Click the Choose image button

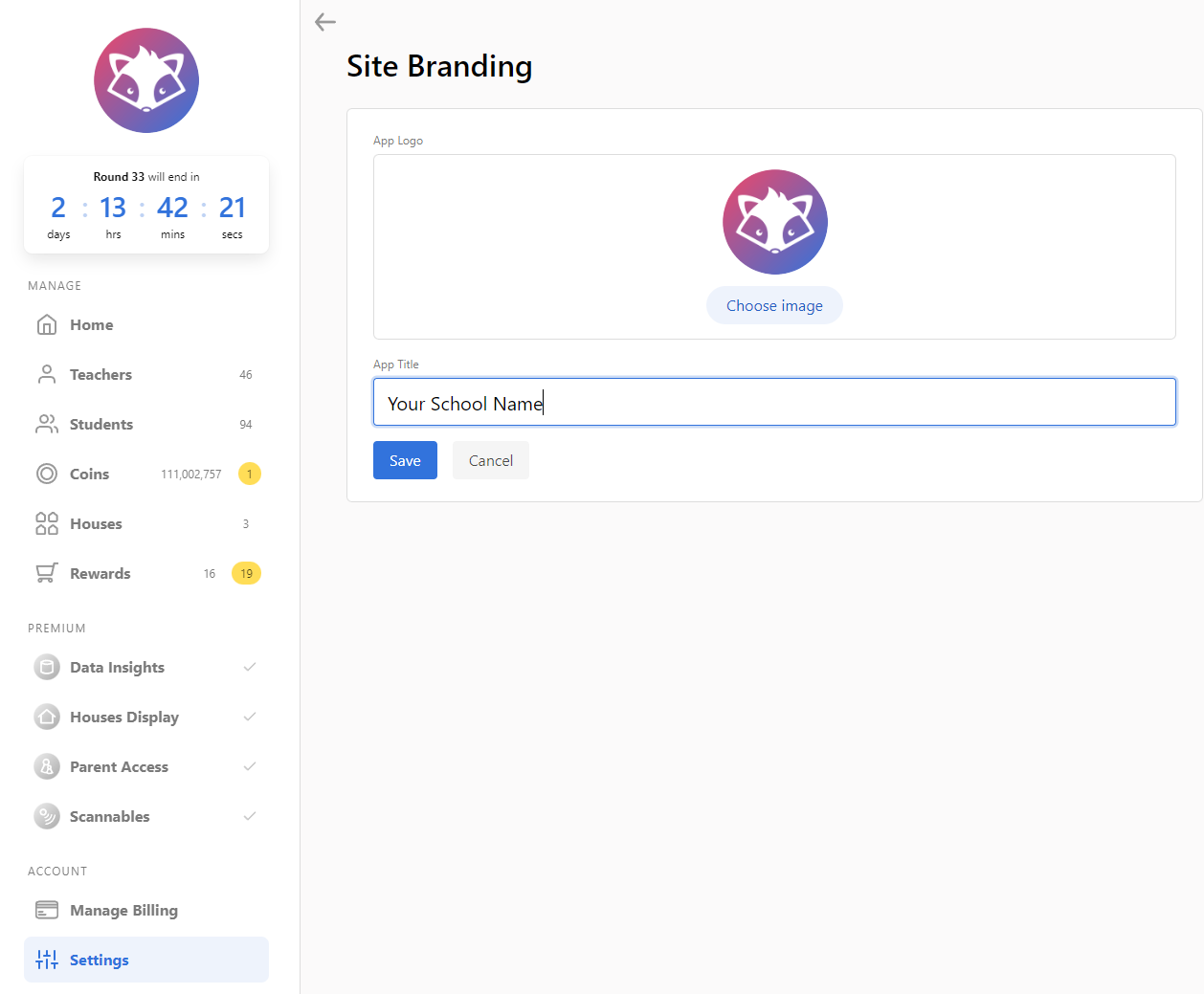coord(774,306)
